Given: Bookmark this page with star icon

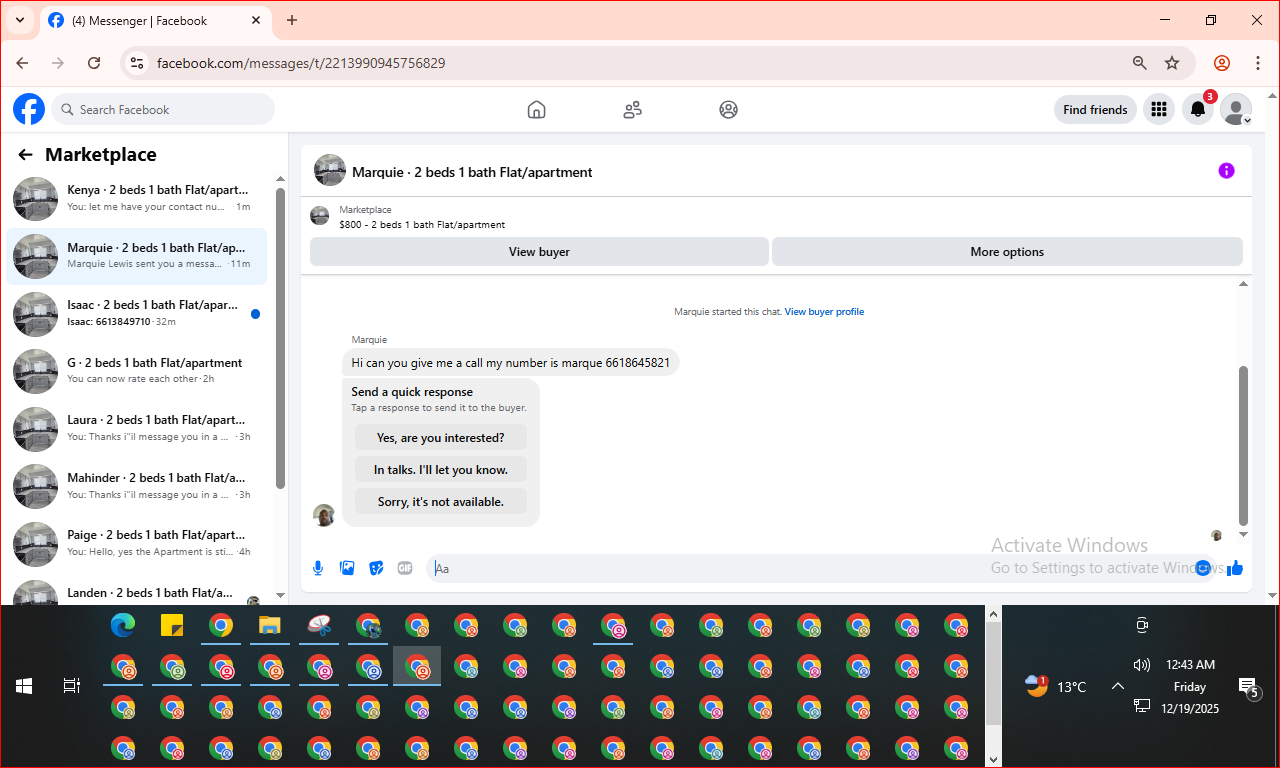Looking at the screenshot, I should click(x=1172, y=63).
